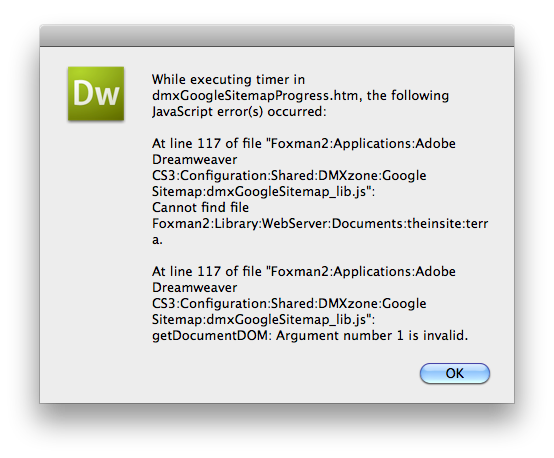The image size is (554, 458).
Task: Click the first 'At line 117 of file' line
Action: [x=304, y=143]
